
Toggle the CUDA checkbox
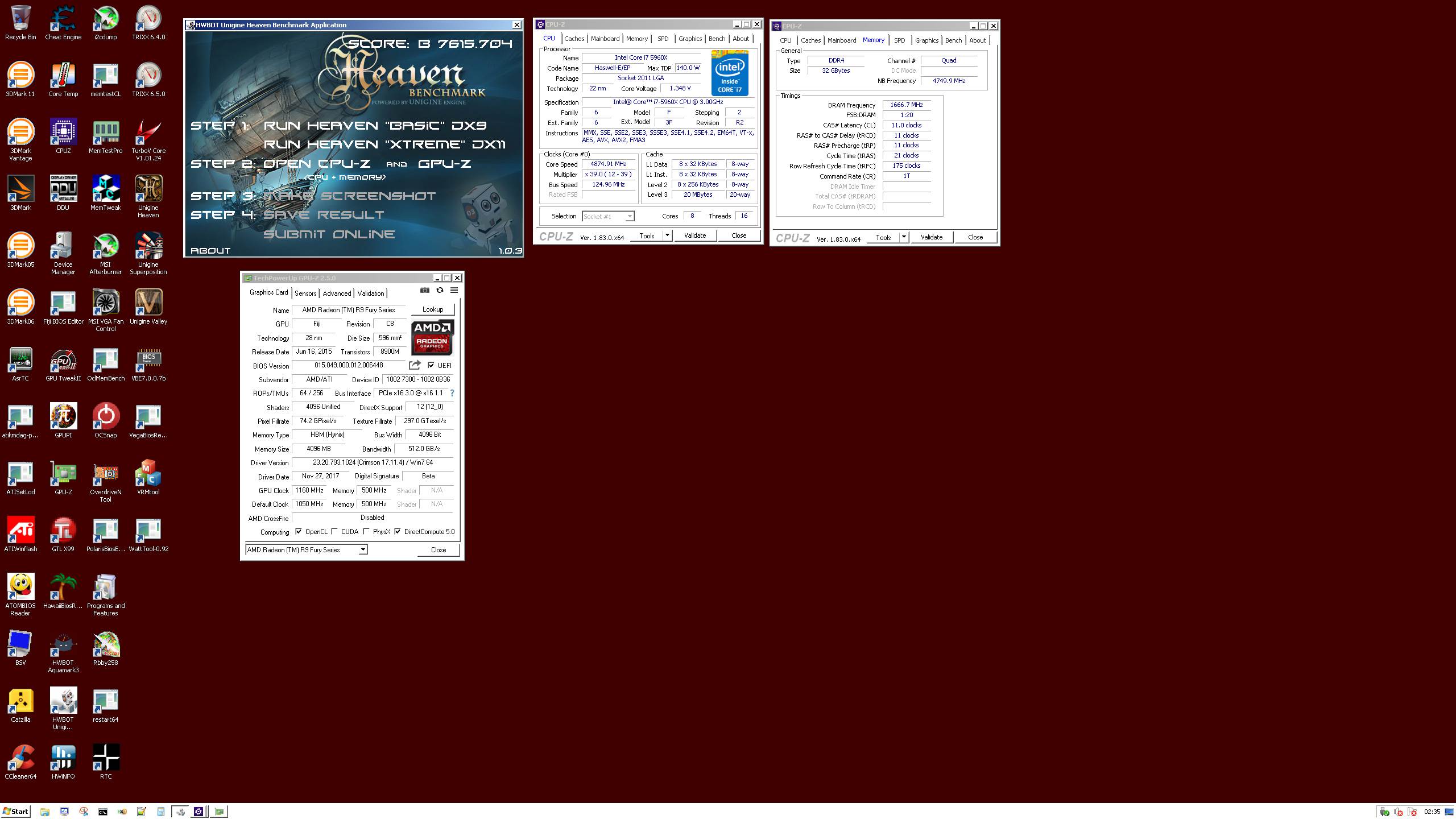coord(334,532)
